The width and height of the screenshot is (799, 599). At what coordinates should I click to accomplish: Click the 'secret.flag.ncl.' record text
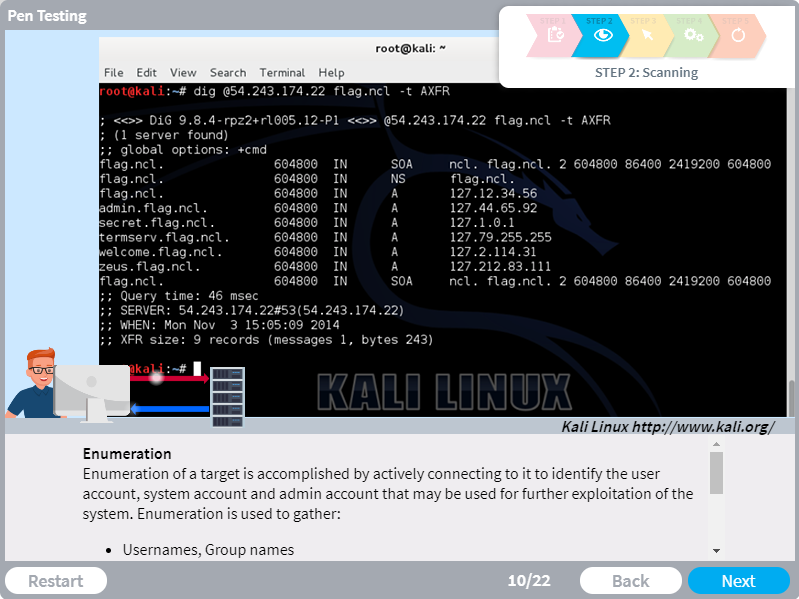[157, 223]
